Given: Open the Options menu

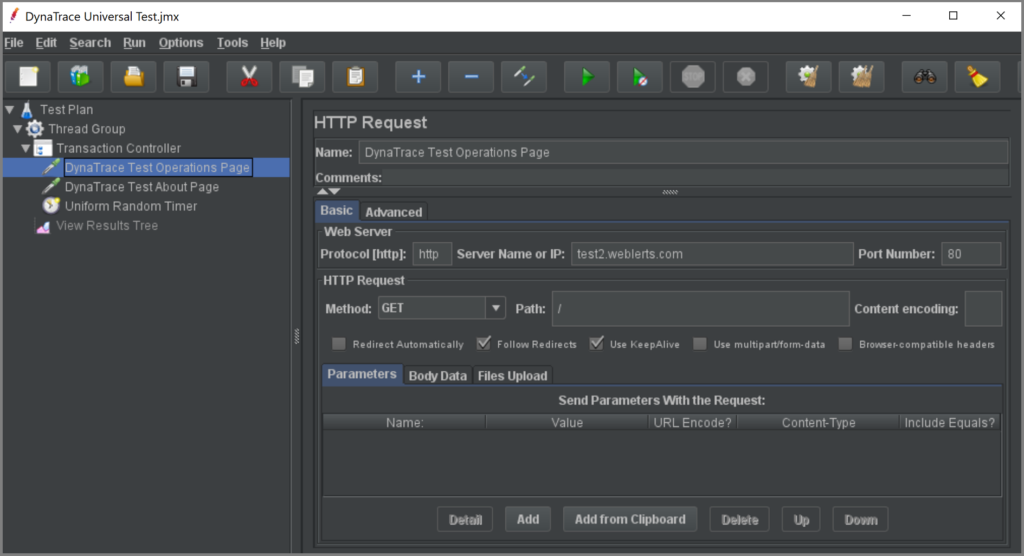Looking at the screenshot, I should pos(180,43).
